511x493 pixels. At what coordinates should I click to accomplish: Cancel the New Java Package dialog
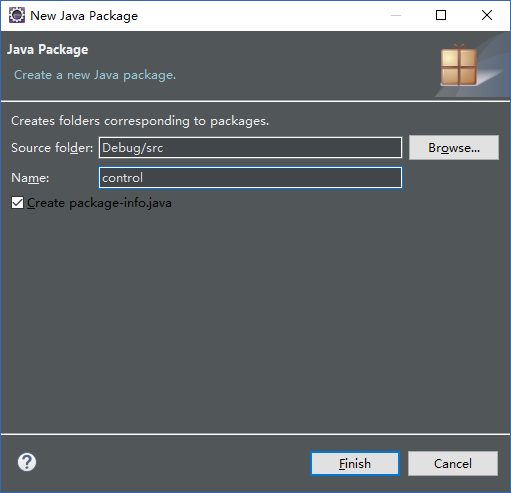[453, 463]
